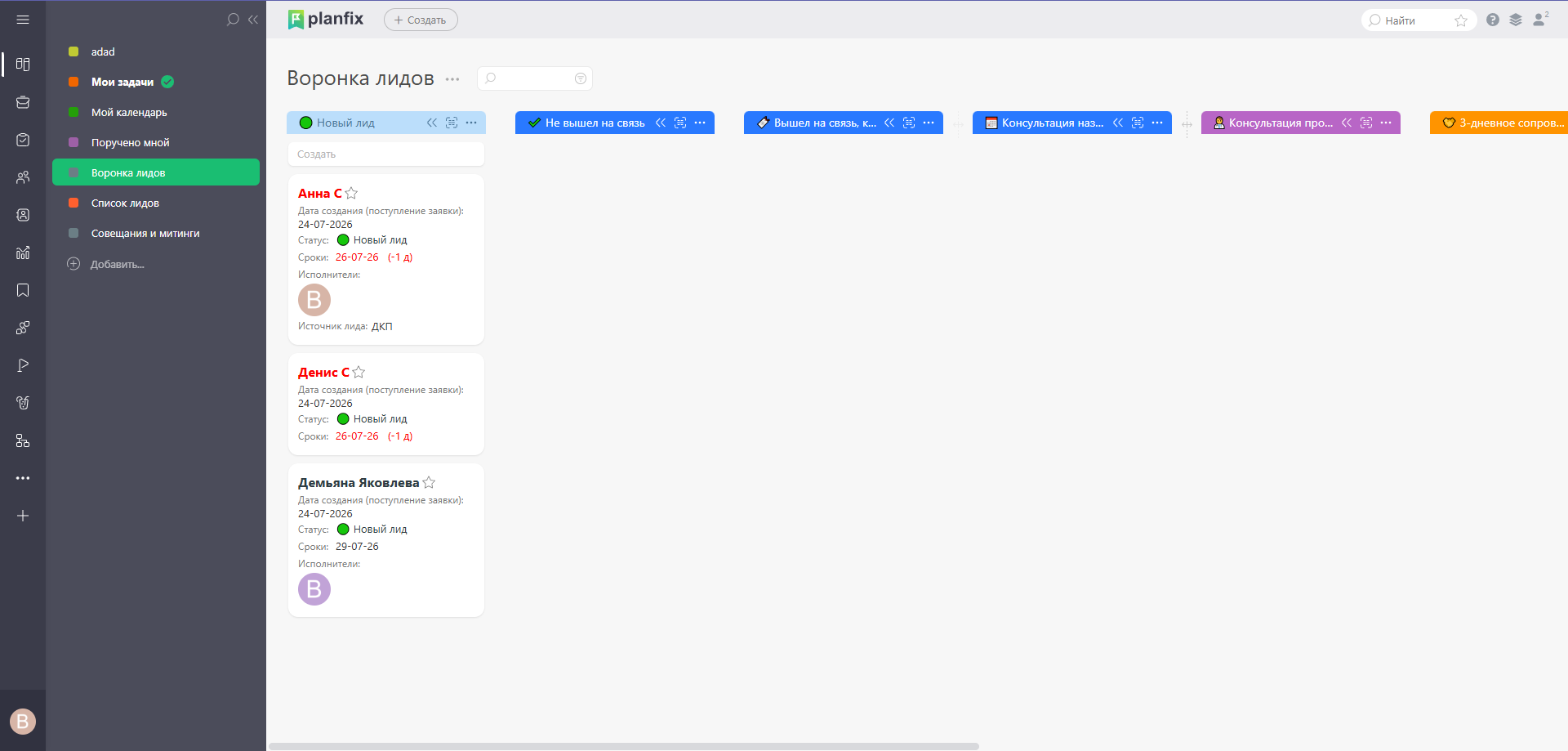Collapse the sidebar panel with double chevron
1568x751 pixels.
click(253, 20)
